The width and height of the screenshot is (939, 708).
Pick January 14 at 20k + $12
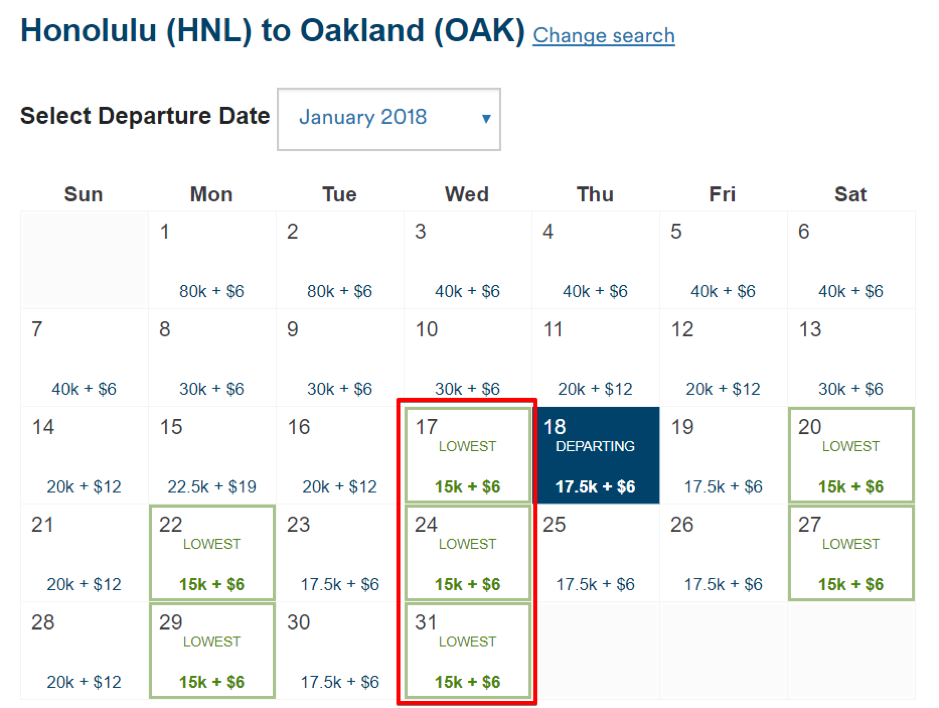[84, 455]
